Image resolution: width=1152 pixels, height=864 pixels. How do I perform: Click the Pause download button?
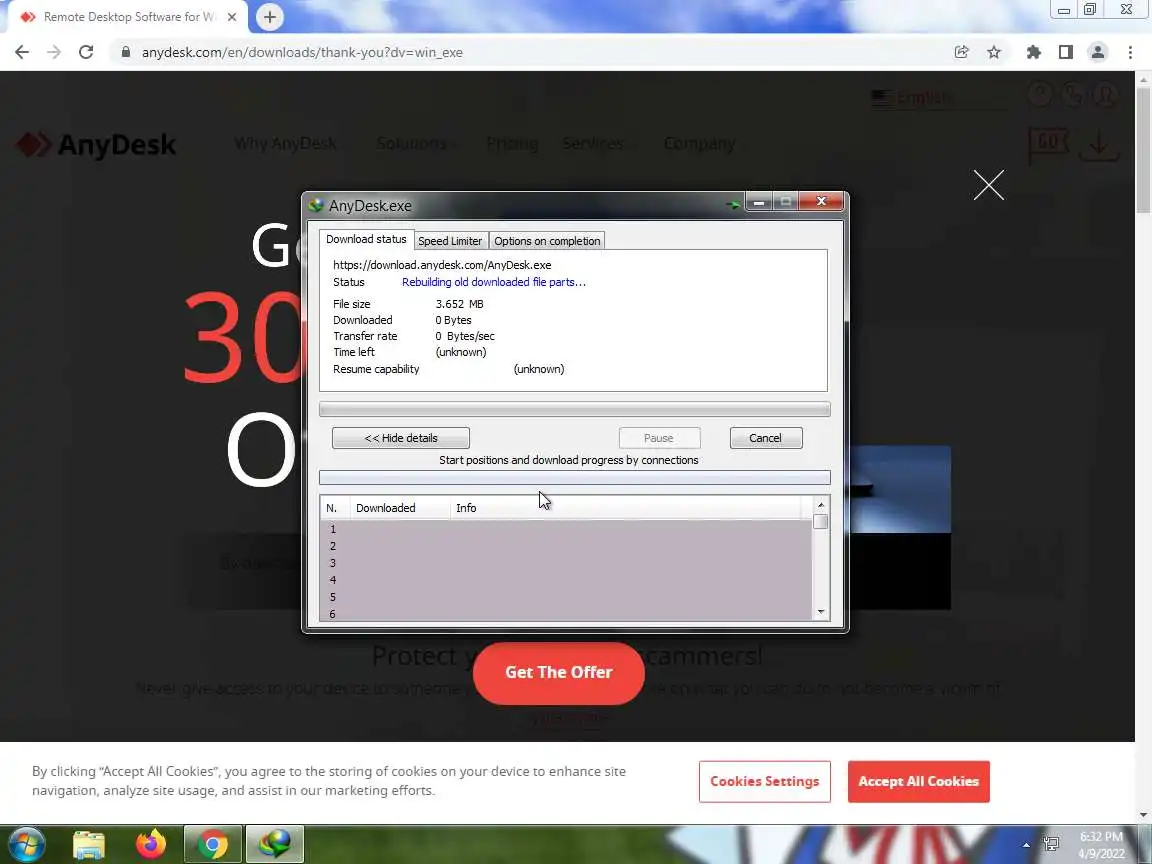[659, 438]
